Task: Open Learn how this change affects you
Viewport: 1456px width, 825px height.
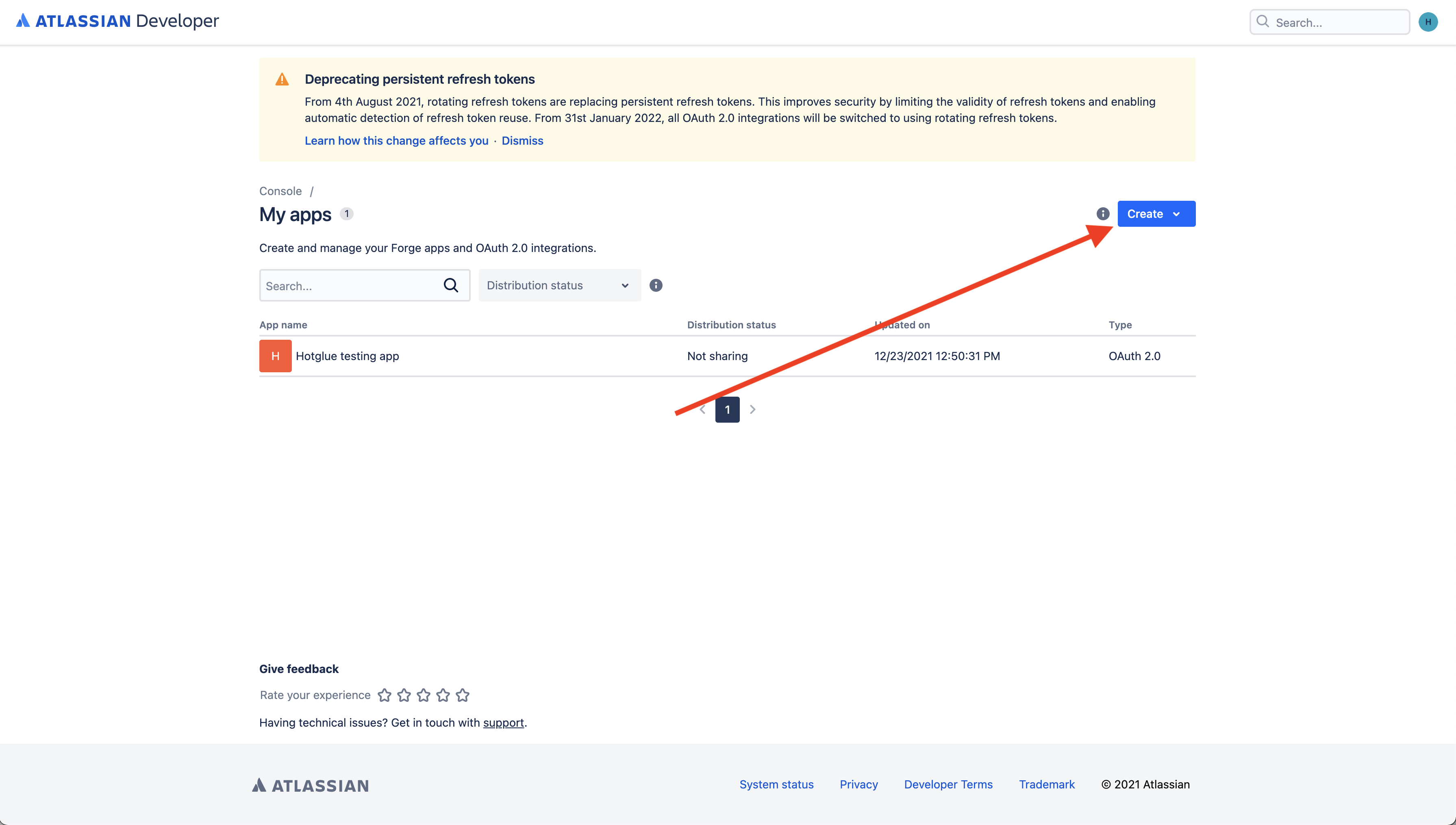Action: [x=396, y=141]
